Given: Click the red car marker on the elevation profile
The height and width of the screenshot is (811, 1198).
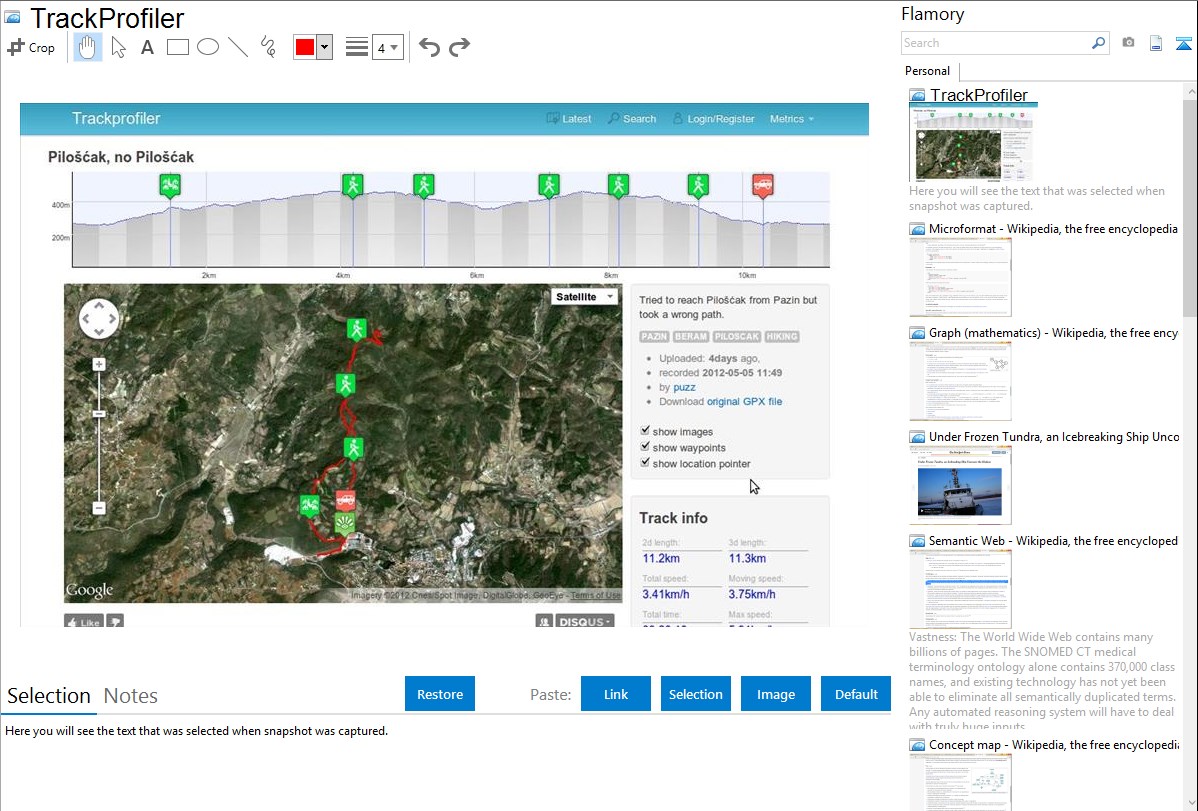Looking at the screenshot, I should [x=763, y=185].
